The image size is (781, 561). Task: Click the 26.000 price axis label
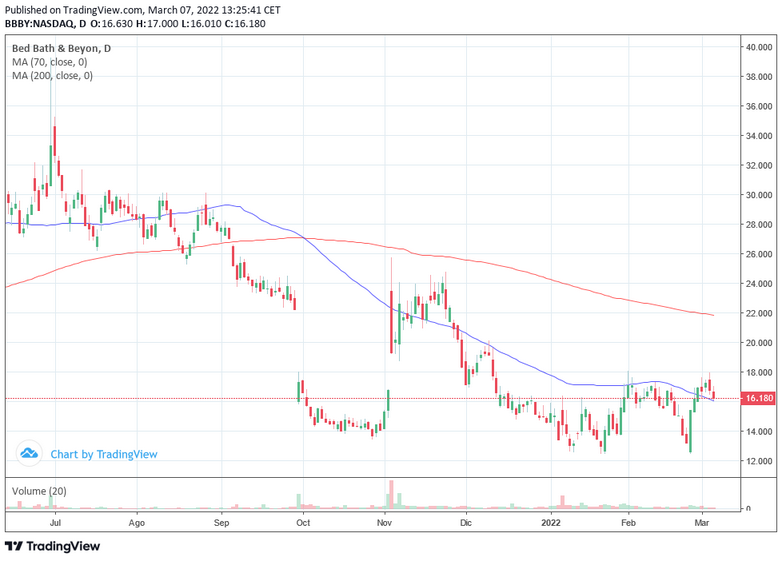759,254
